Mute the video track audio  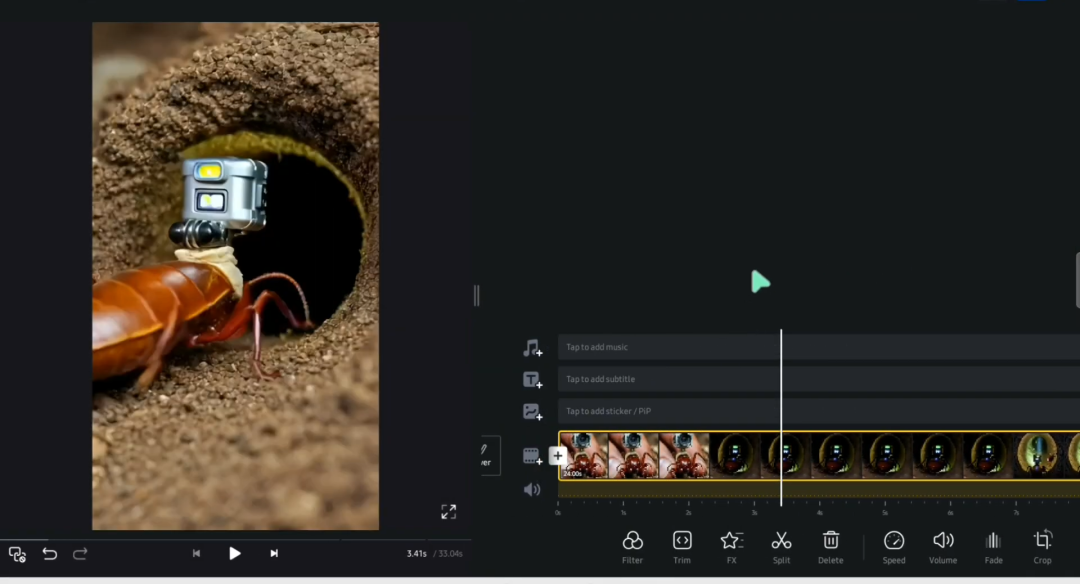click(532, 490)
